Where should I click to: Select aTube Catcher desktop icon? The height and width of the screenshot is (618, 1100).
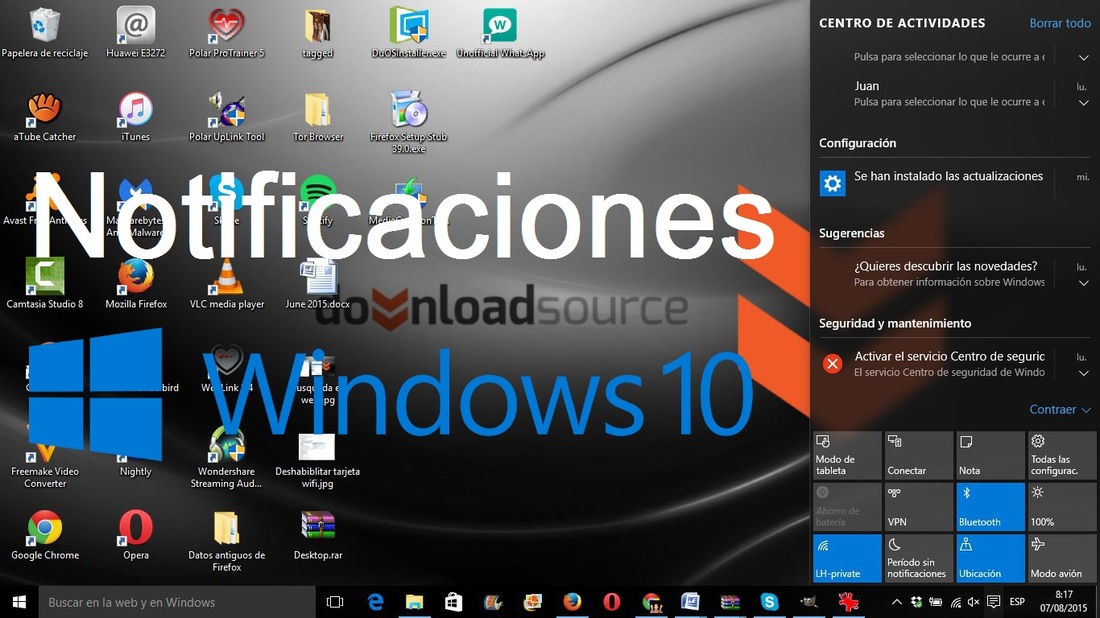coord(45,116)
